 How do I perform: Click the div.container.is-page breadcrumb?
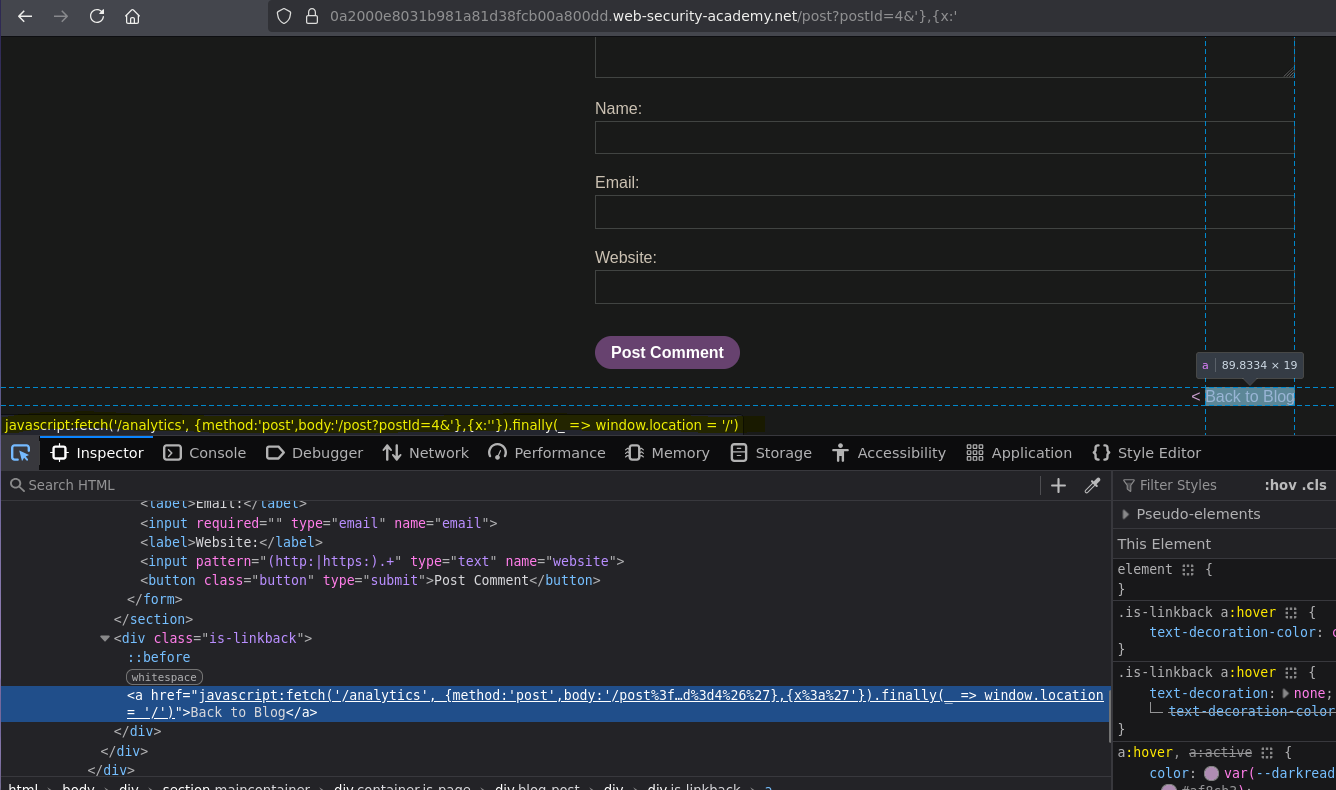click(x=402, y=788)
